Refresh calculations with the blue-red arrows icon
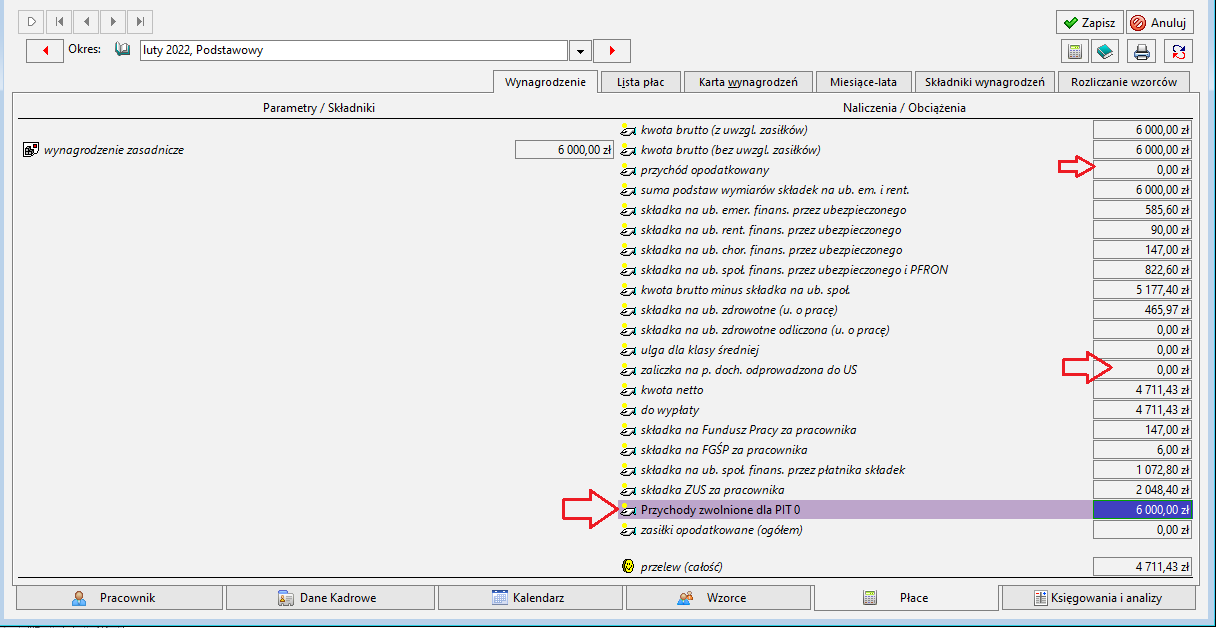Image resolution: width=1217 pixels, height=628 pixels. 1179,51
